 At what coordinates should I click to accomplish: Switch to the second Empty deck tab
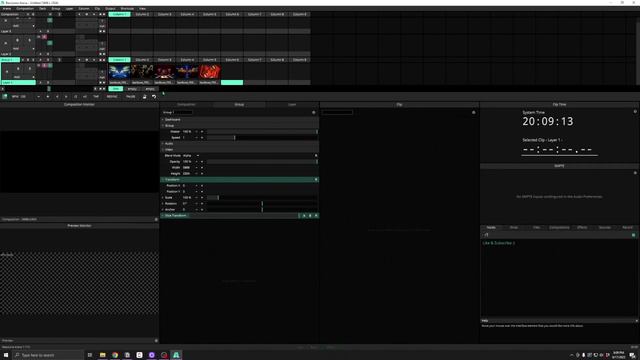[x=132, y=89]
